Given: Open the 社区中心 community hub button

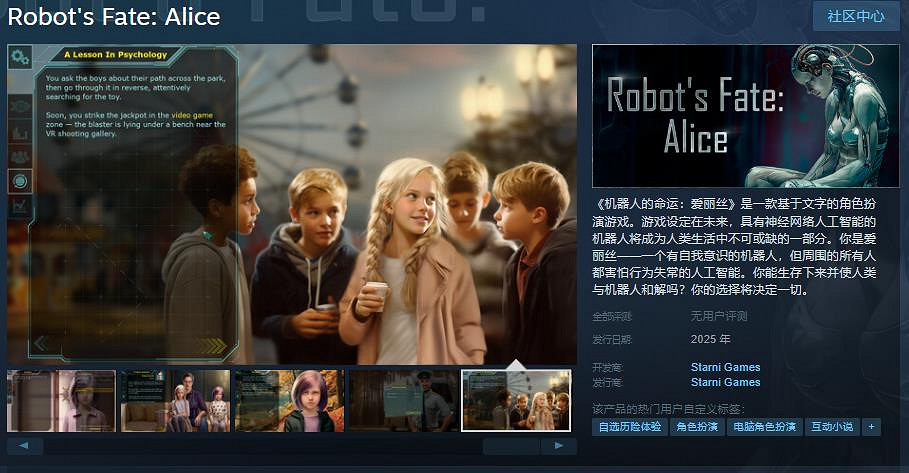Looking at the screenshot, I should (x=856, y=16).
